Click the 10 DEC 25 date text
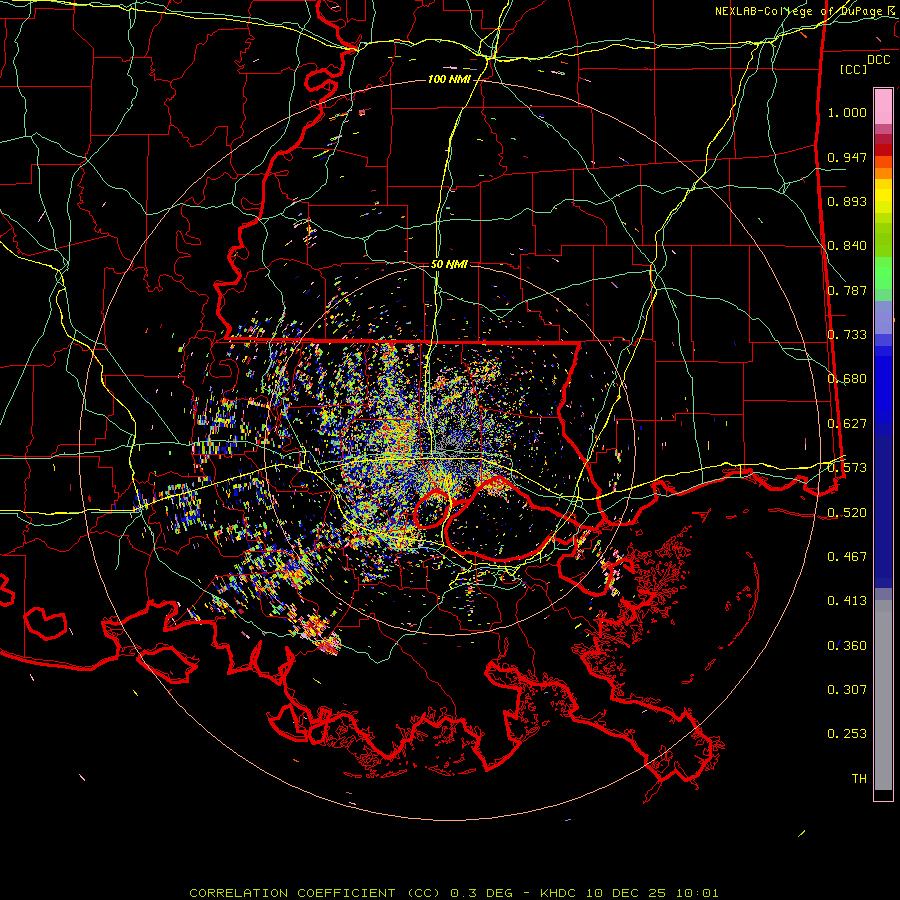Viewport: 900px width, 900px height. (626, 893)
